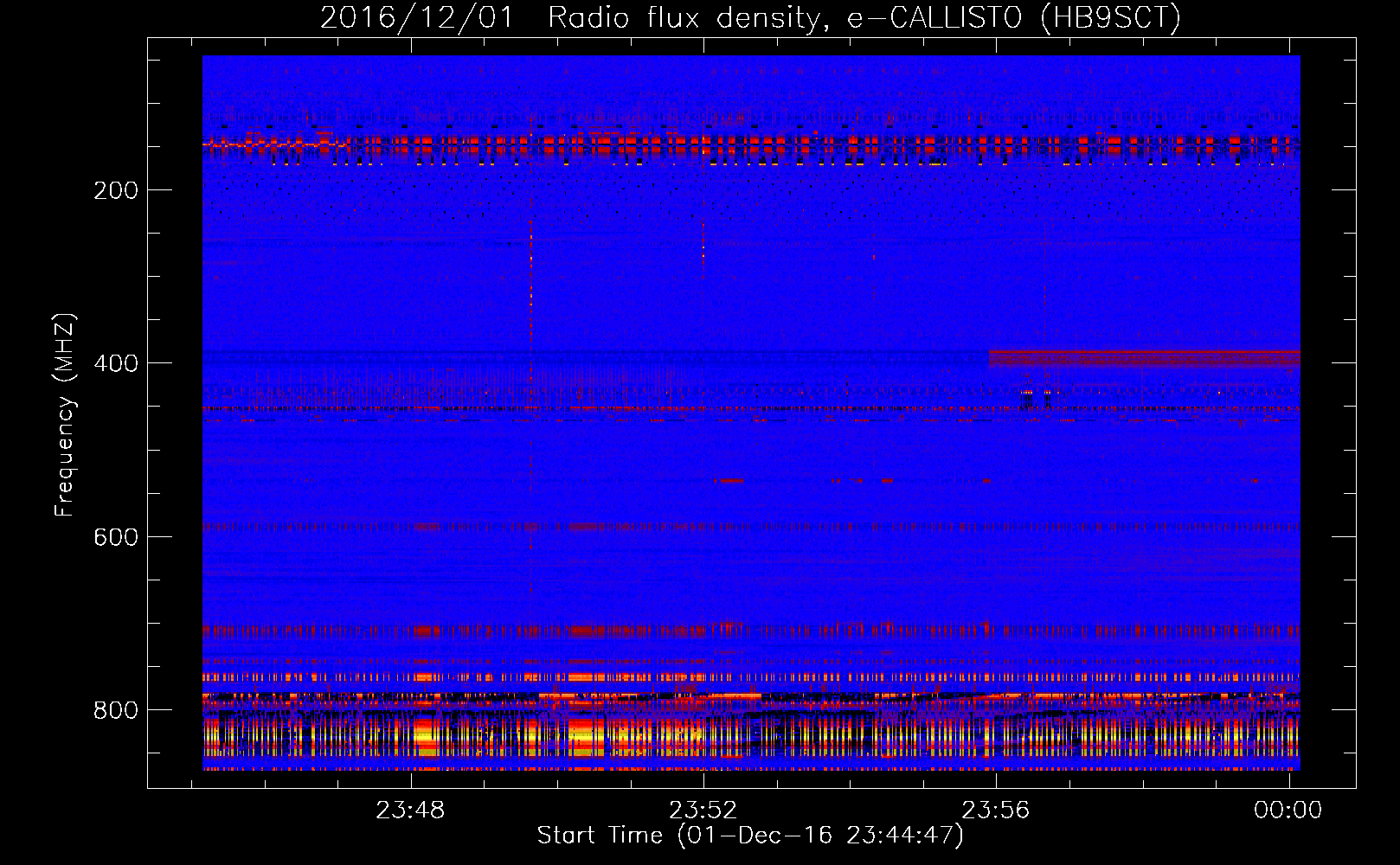The width and height of the screenshot is (1400, 865).
Task: Select the 'Frequency (MHZ)' axis label
Action: (x=65, y=414)
